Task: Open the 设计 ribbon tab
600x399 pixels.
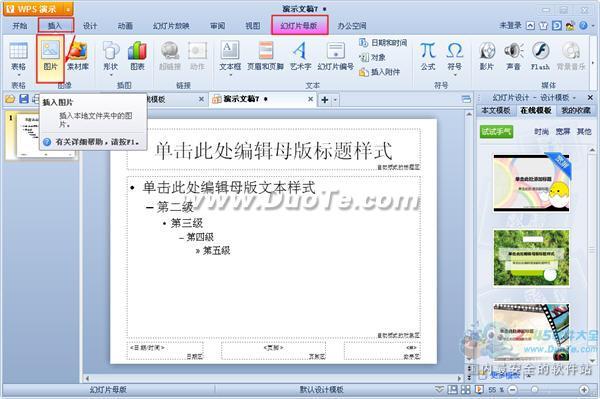Action: click(90, 26)
